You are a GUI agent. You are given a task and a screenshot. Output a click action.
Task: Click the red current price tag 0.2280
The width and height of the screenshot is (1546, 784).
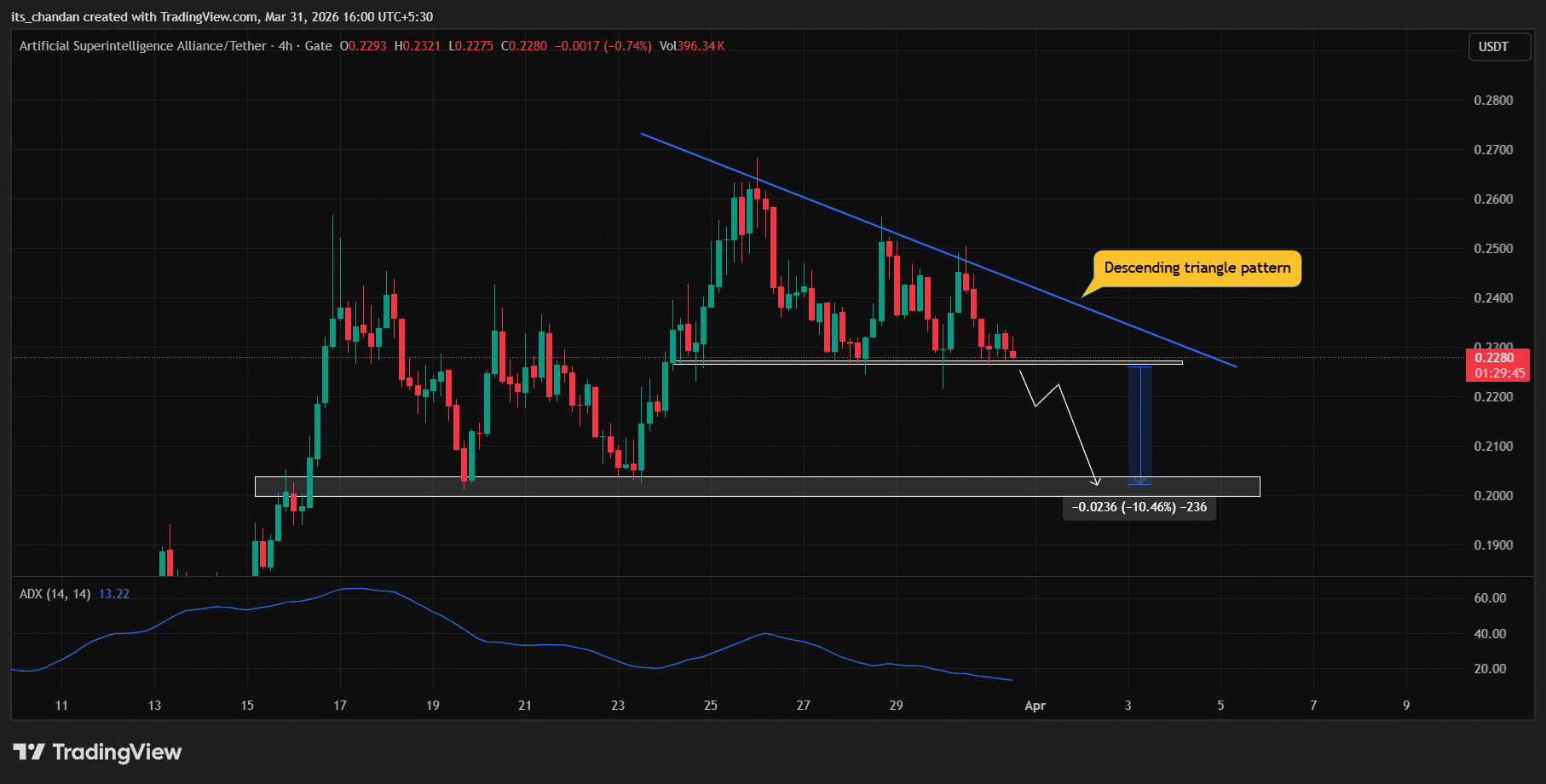point(1496,358)
